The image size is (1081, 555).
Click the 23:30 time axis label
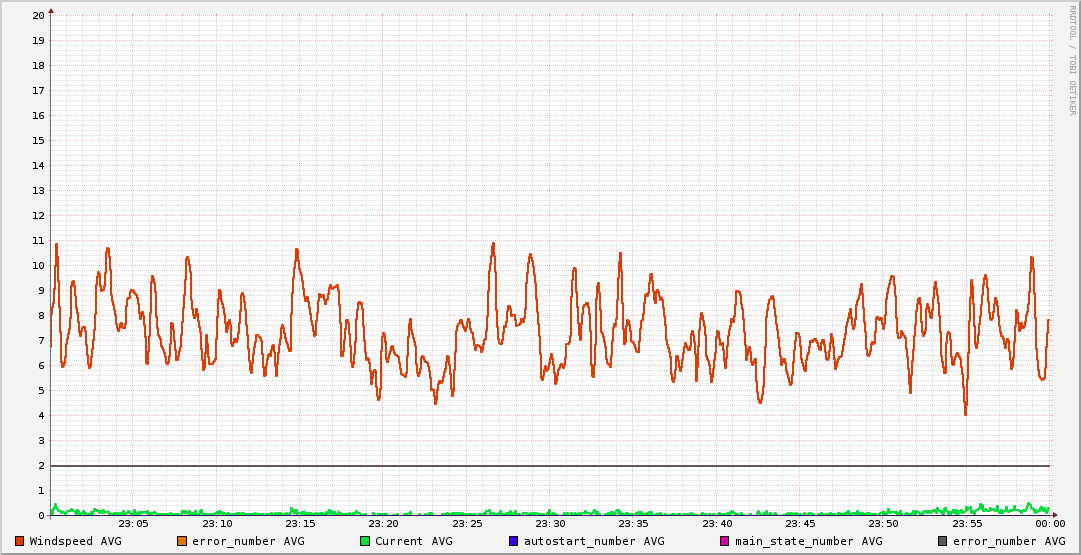pyautogui.click(x=550, y=523)
